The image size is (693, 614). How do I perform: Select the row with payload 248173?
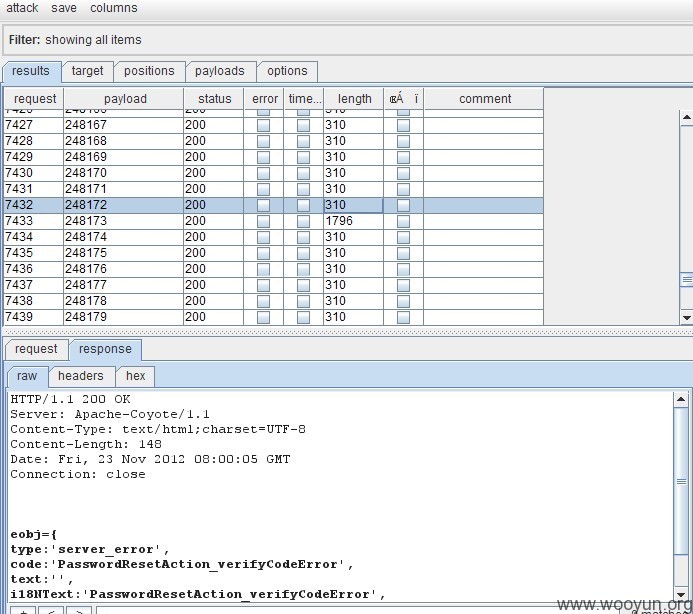tap(274, 221)
